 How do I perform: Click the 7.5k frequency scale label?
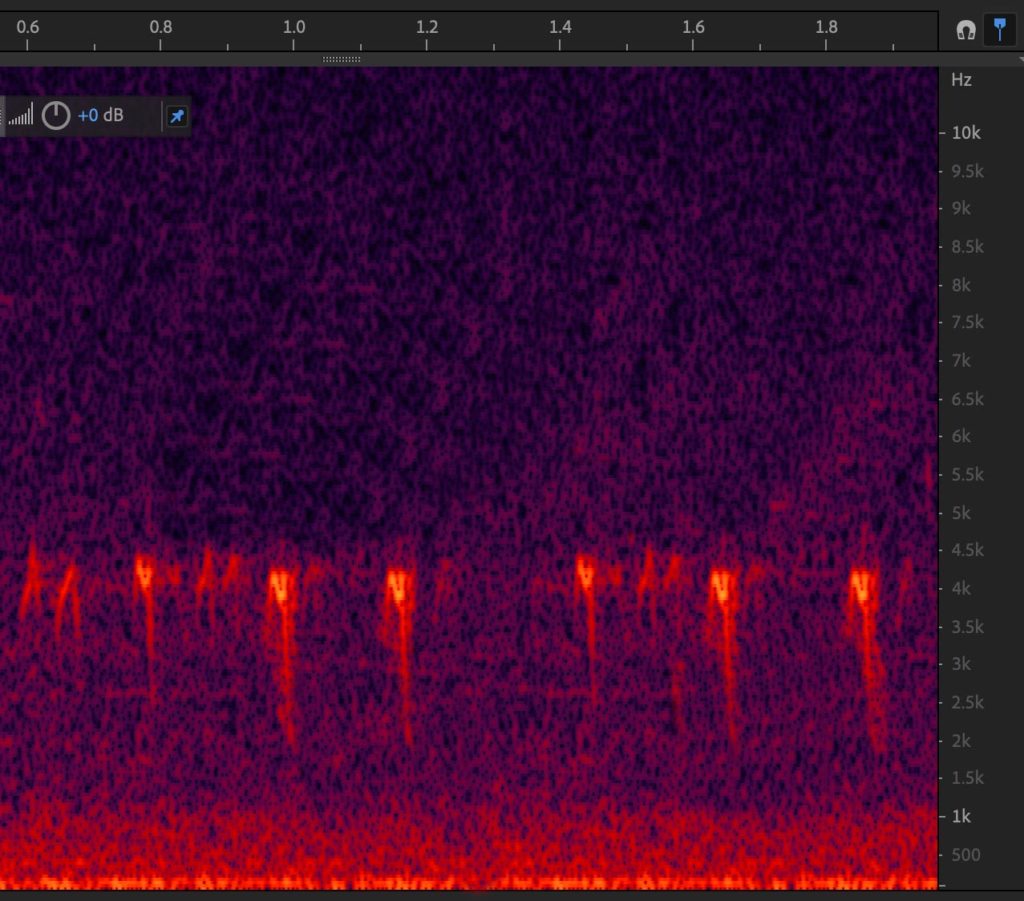[x=967, y=323]
